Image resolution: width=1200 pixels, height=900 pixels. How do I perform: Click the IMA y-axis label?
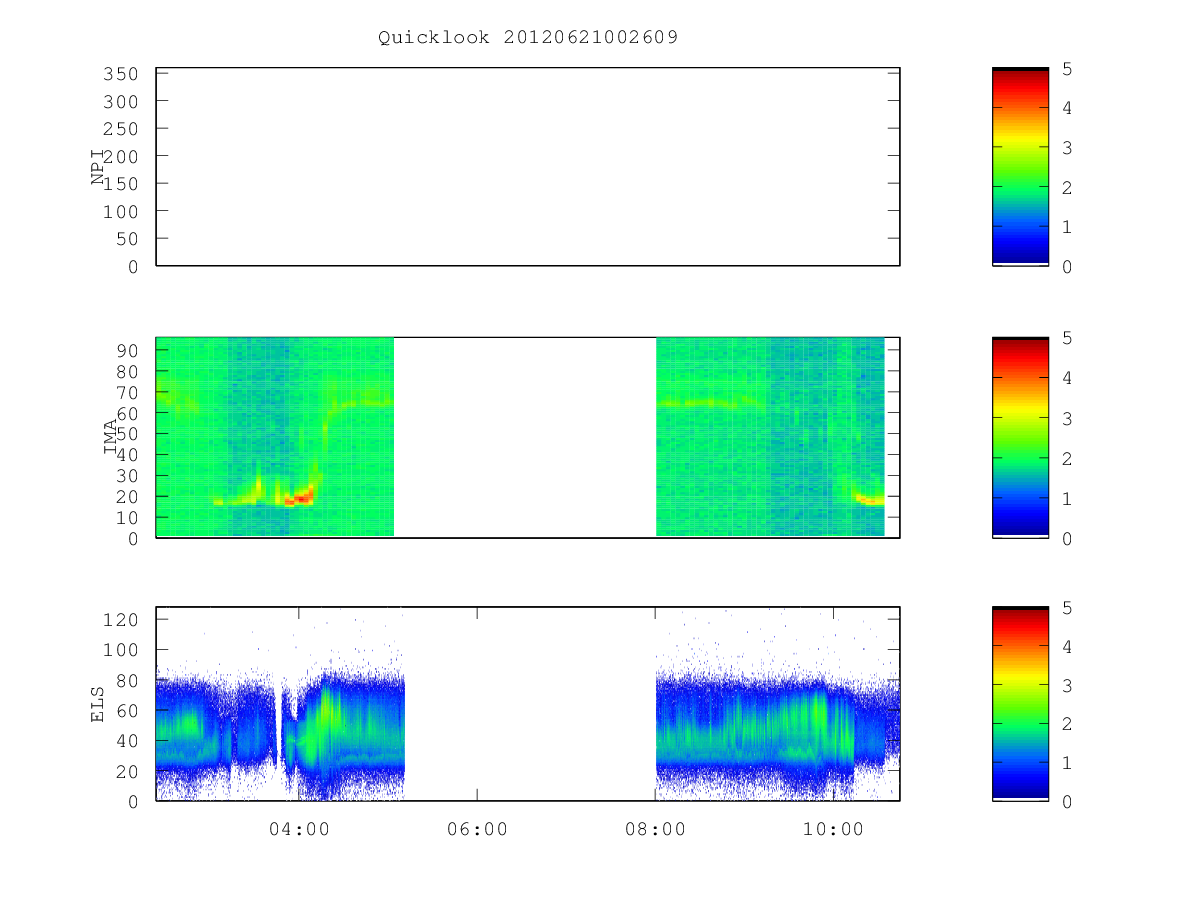(x=110, y=437)
